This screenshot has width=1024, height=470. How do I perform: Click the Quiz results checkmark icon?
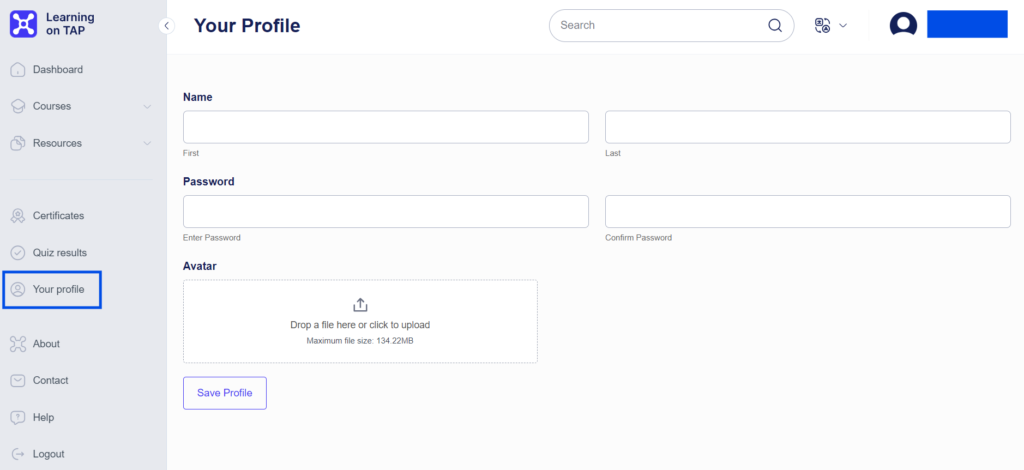(17, 253)
